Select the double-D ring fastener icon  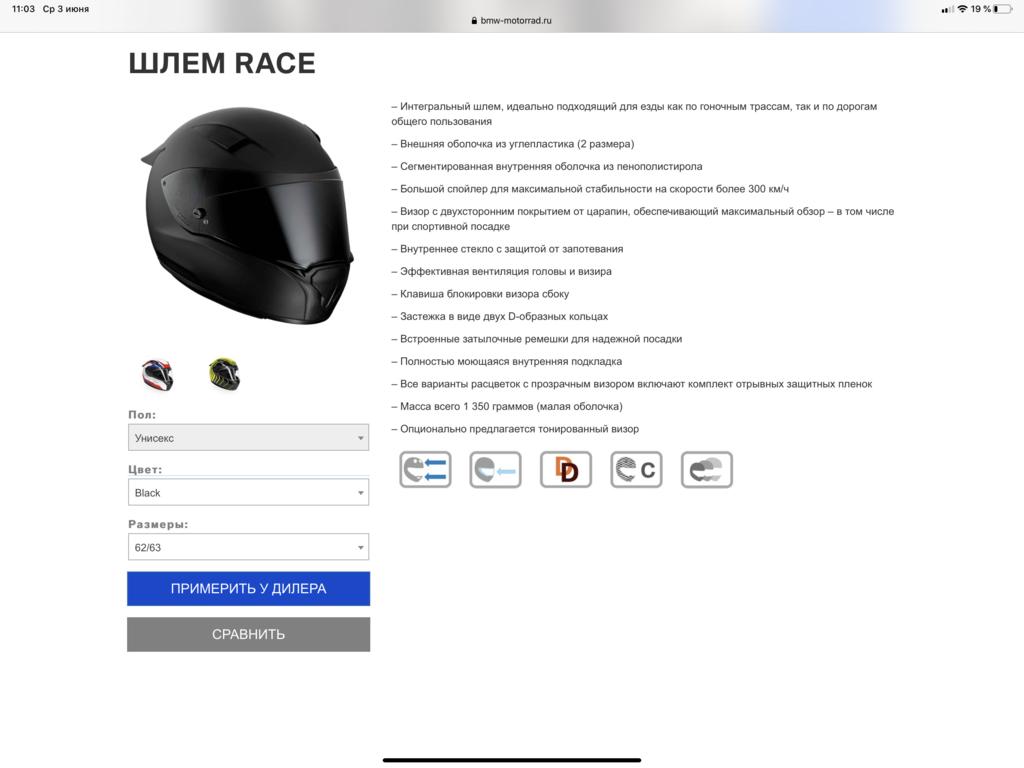tap(566, 470)
